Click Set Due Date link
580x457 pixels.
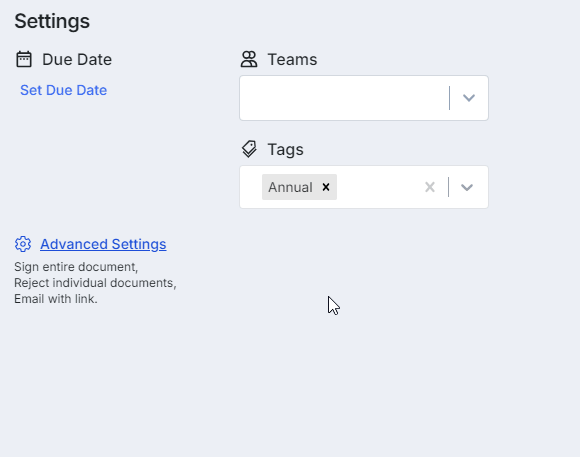pos(63,90)
